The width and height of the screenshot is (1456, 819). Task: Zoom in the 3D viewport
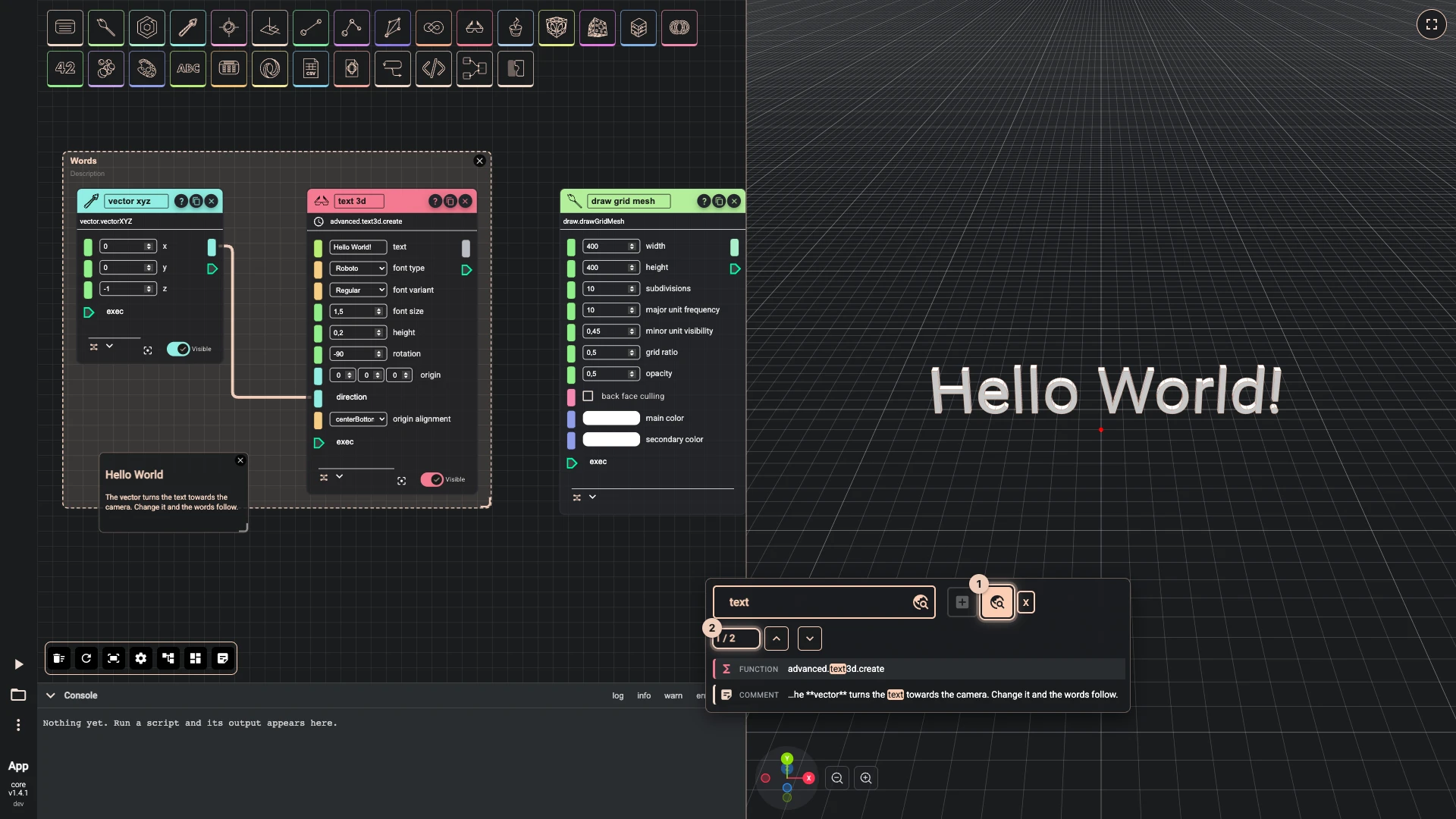[x=866, y=778]
